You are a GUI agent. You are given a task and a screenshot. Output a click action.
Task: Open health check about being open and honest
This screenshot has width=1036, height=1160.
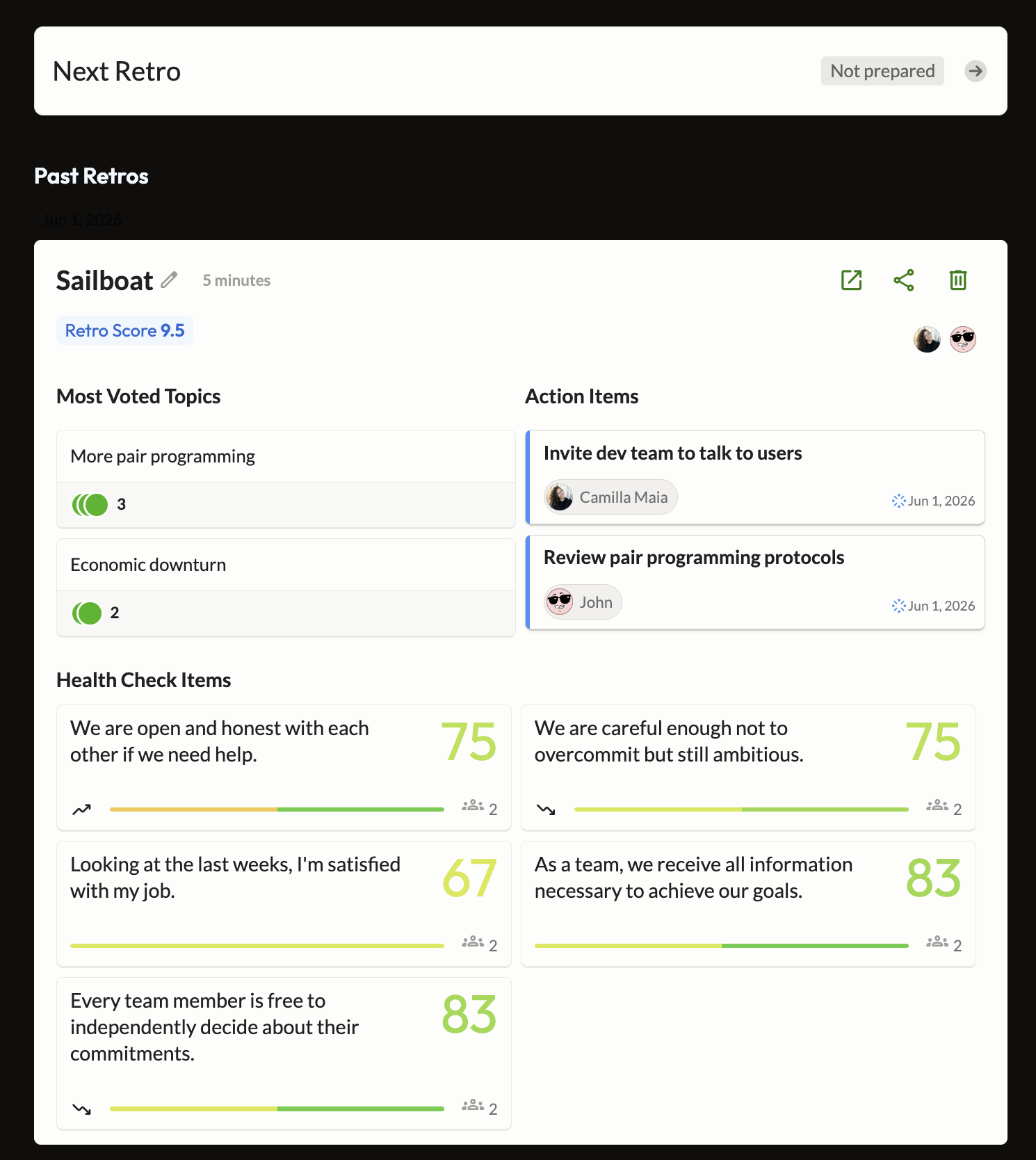[284, 768]
